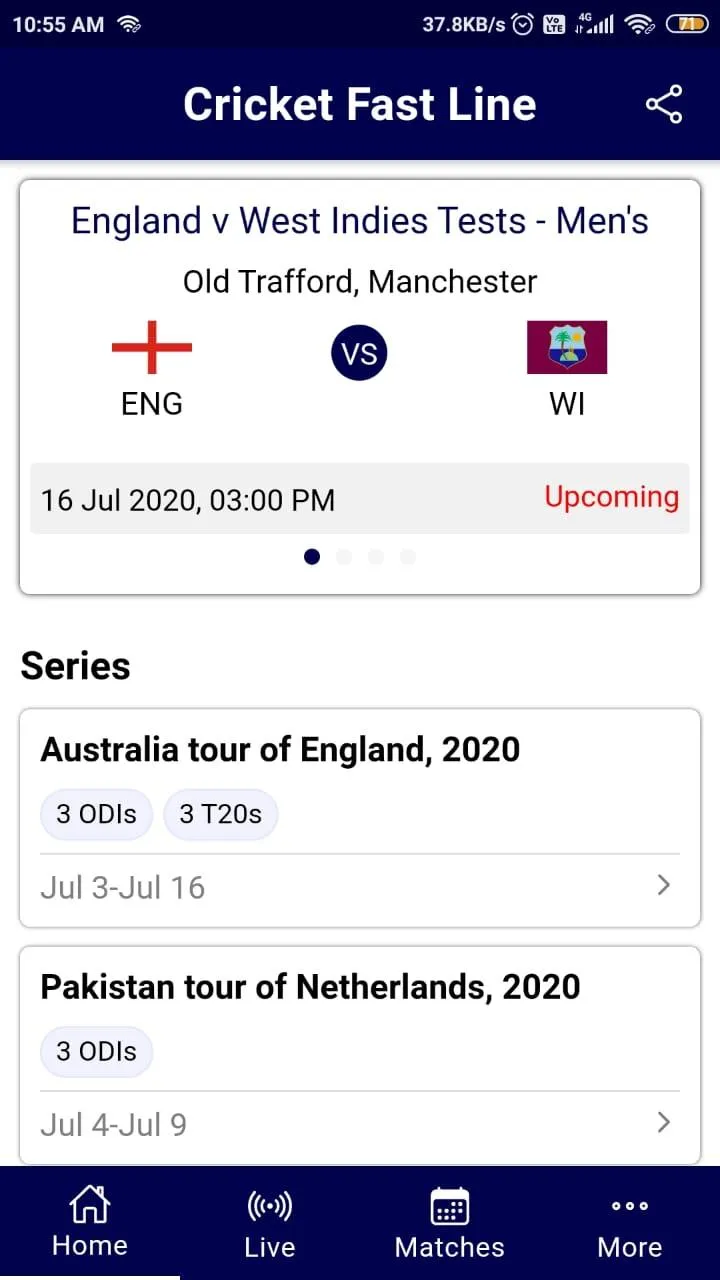The width and height of the screenshot is (720, 1280).
Task: Select the 3 ODIs chip under Australia tour
Action: [96, 814]
